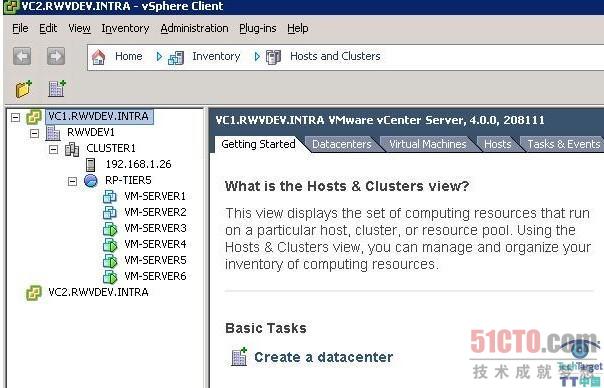Screen dimensions: 604x388
Task: Click the VC1.RWVDEV.INTRA vCenter icon
Action: (x=34, y=116)
